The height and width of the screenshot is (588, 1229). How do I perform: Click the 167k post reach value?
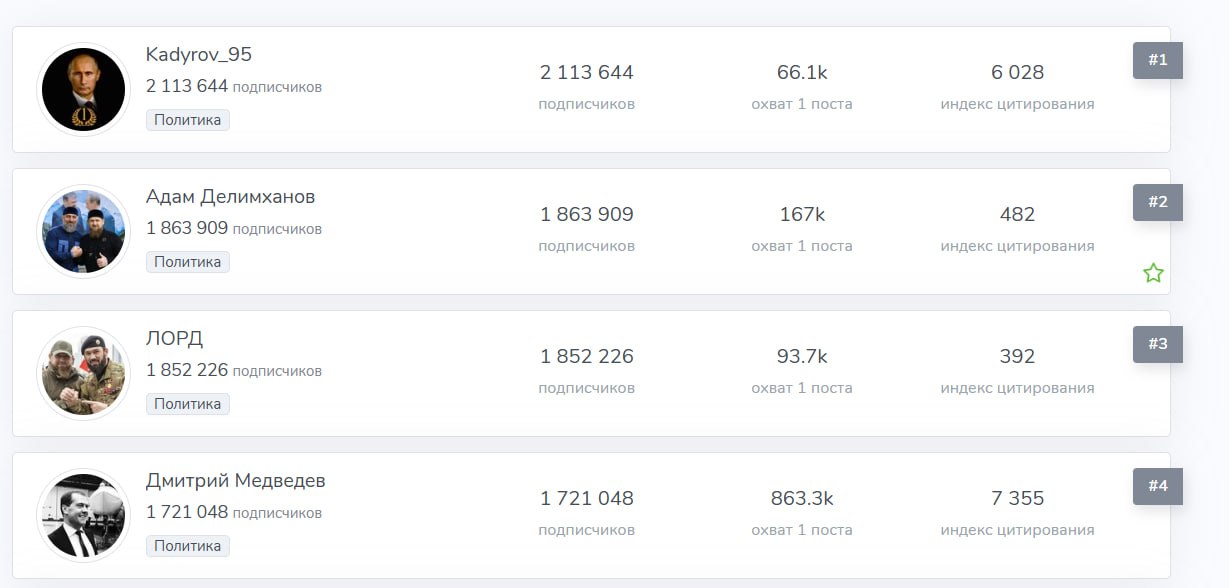[x=802, y=215]
